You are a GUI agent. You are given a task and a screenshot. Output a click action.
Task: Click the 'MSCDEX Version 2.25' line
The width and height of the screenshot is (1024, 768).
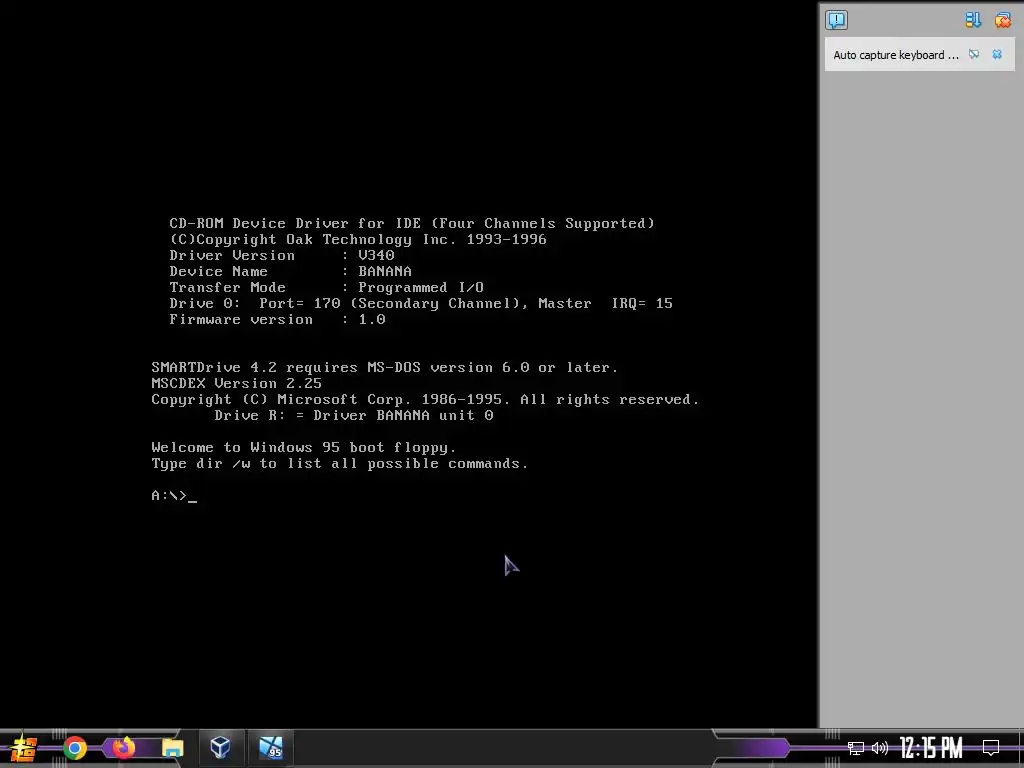pyautogui.click(x=236, y=383)
